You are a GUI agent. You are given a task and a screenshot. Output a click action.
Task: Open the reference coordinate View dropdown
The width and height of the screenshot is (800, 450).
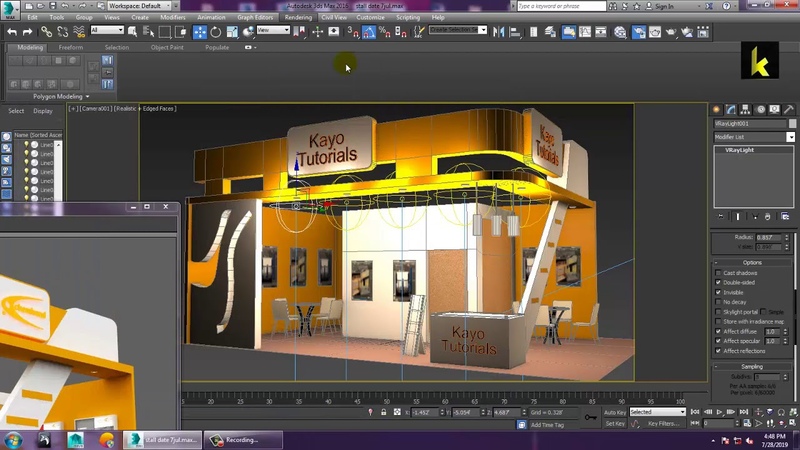273,30
